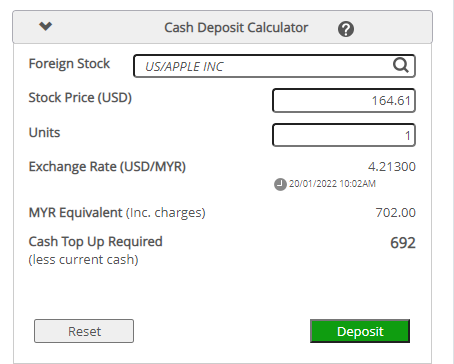Open the help question mark icon
Viewport: 454px width, 364px height.
pos(346,29)
